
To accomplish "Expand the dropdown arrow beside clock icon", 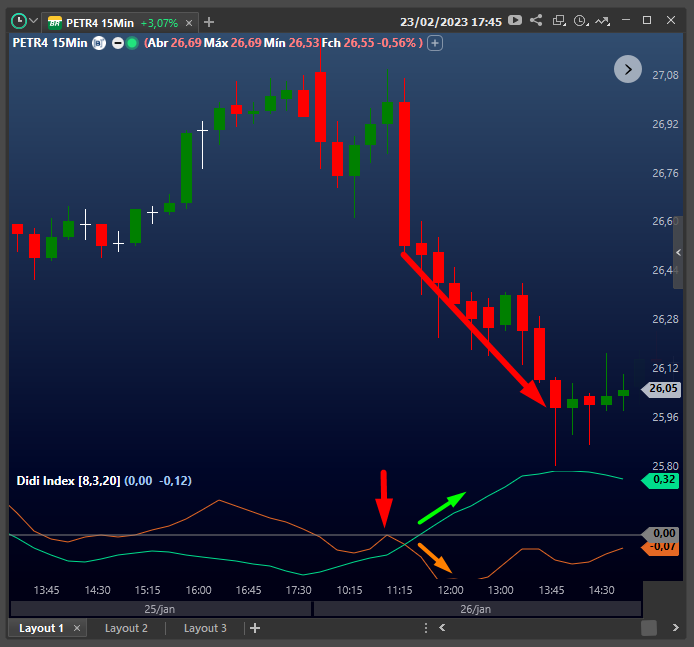I will pos(34,21).
